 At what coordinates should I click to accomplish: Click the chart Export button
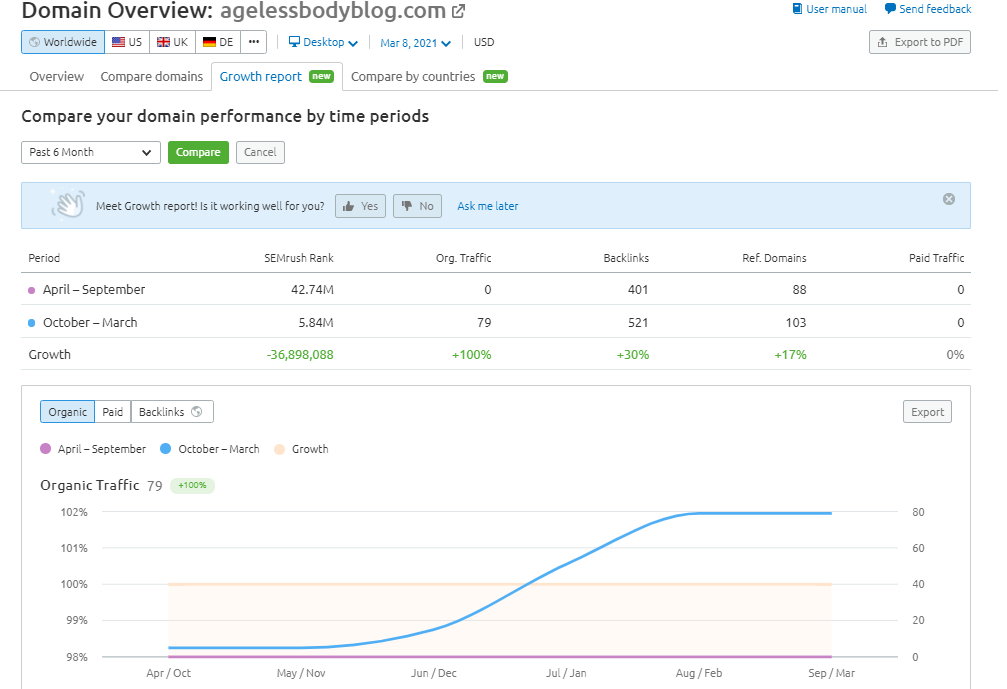927,412
